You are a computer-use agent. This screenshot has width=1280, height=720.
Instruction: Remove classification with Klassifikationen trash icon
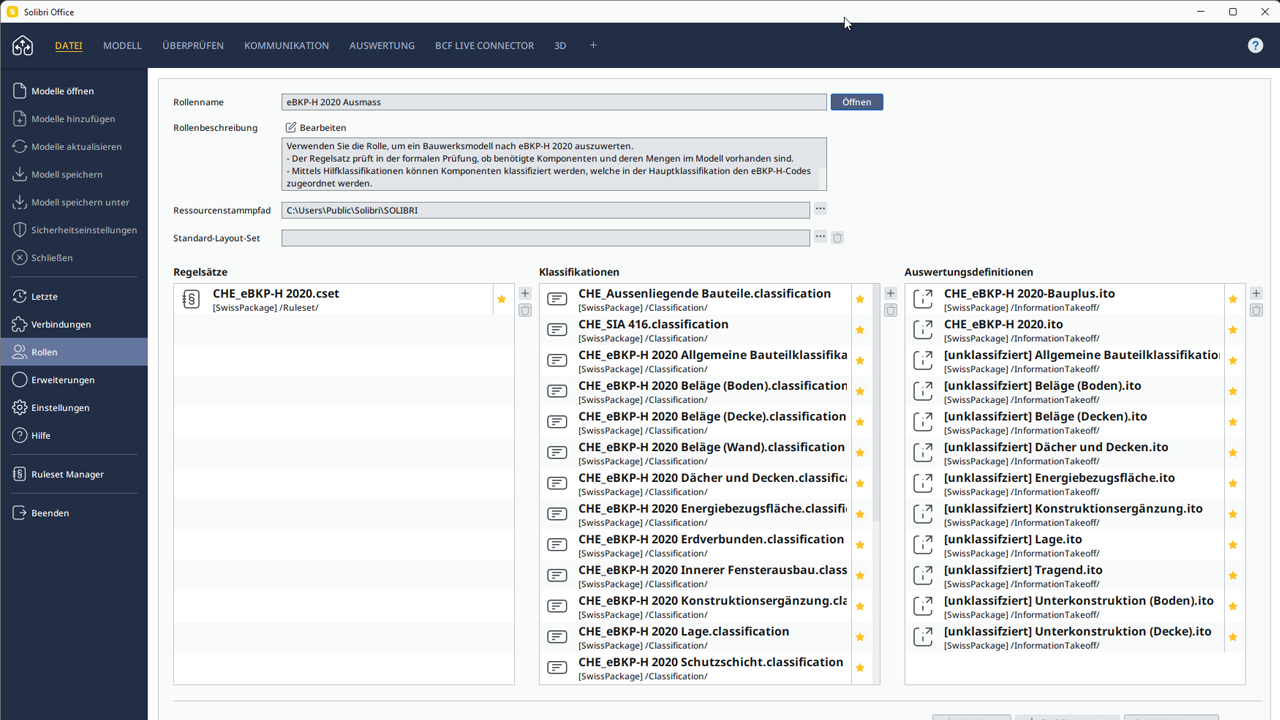891,311
